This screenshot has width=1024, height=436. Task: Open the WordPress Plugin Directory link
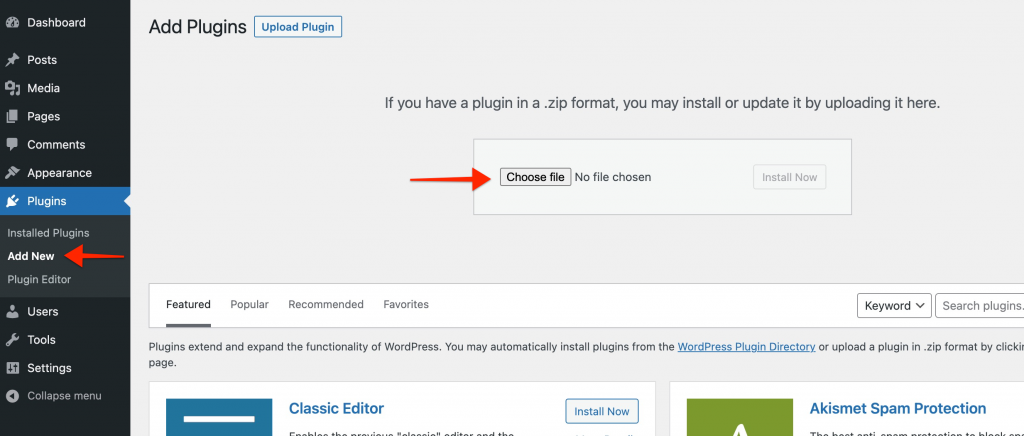746,347
